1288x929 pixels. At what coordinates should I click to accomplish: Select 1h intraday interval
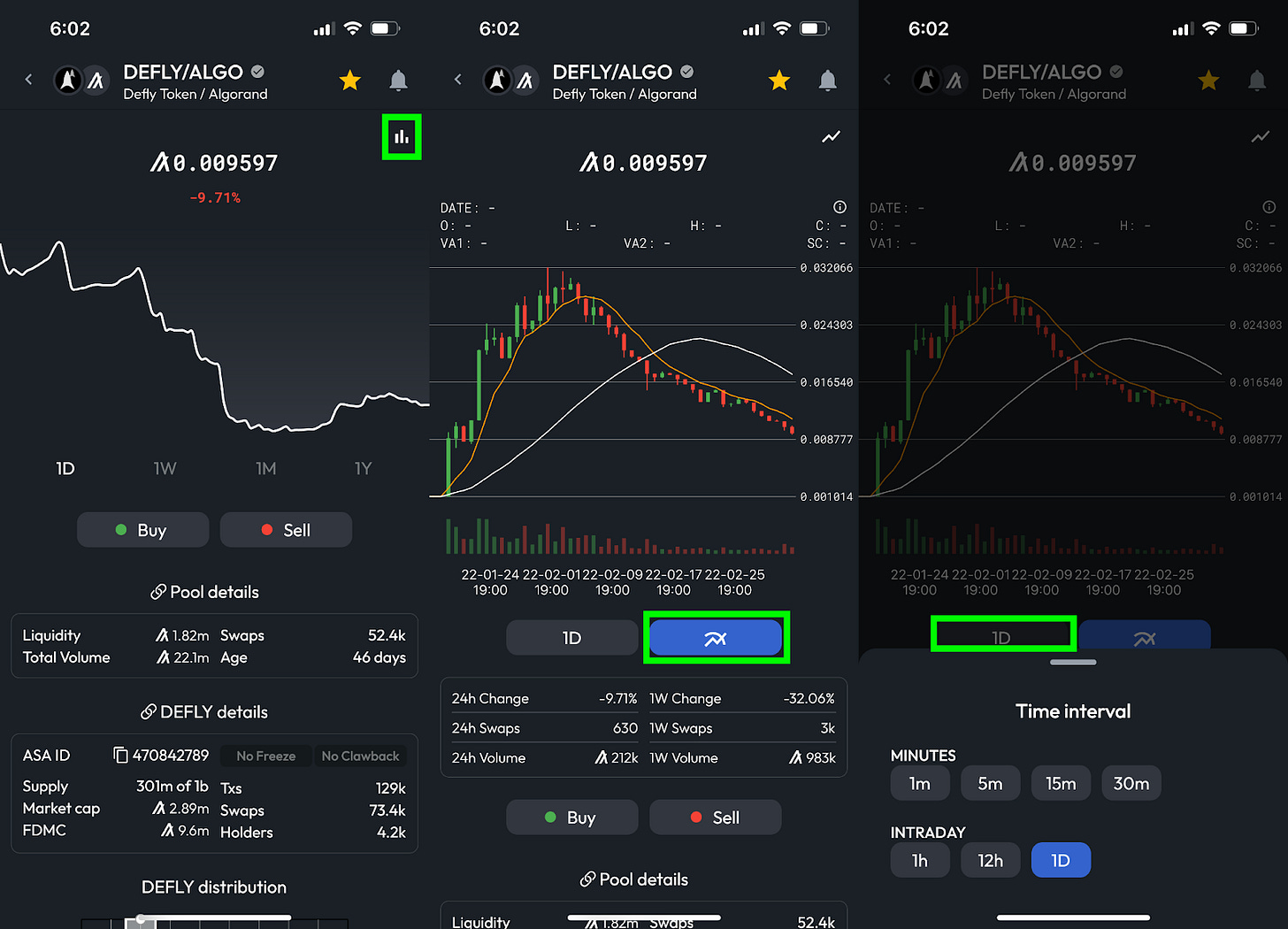920,860
